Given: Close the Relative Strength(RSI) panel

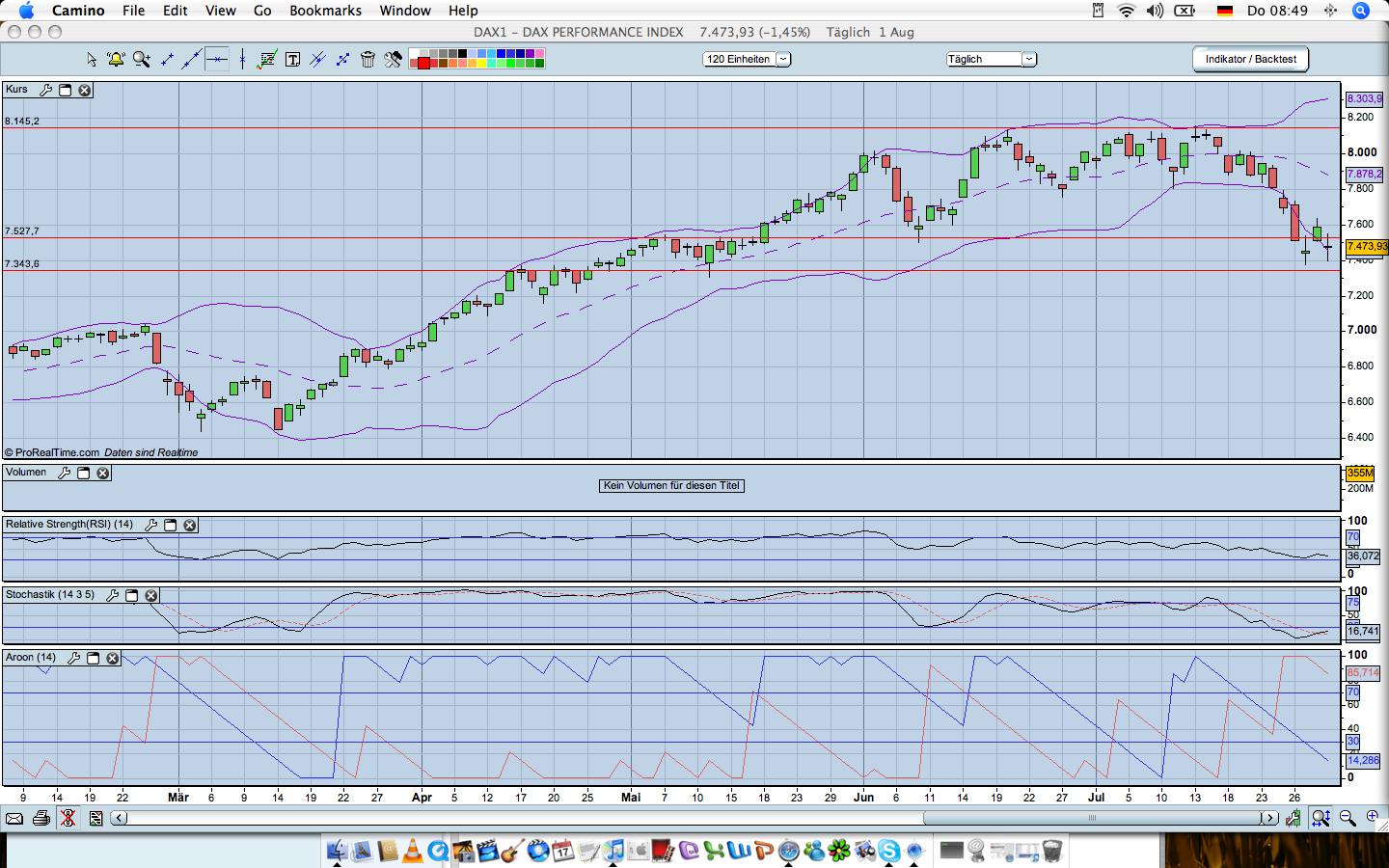Looking at the screenshot, I should [x=190, y=526].
